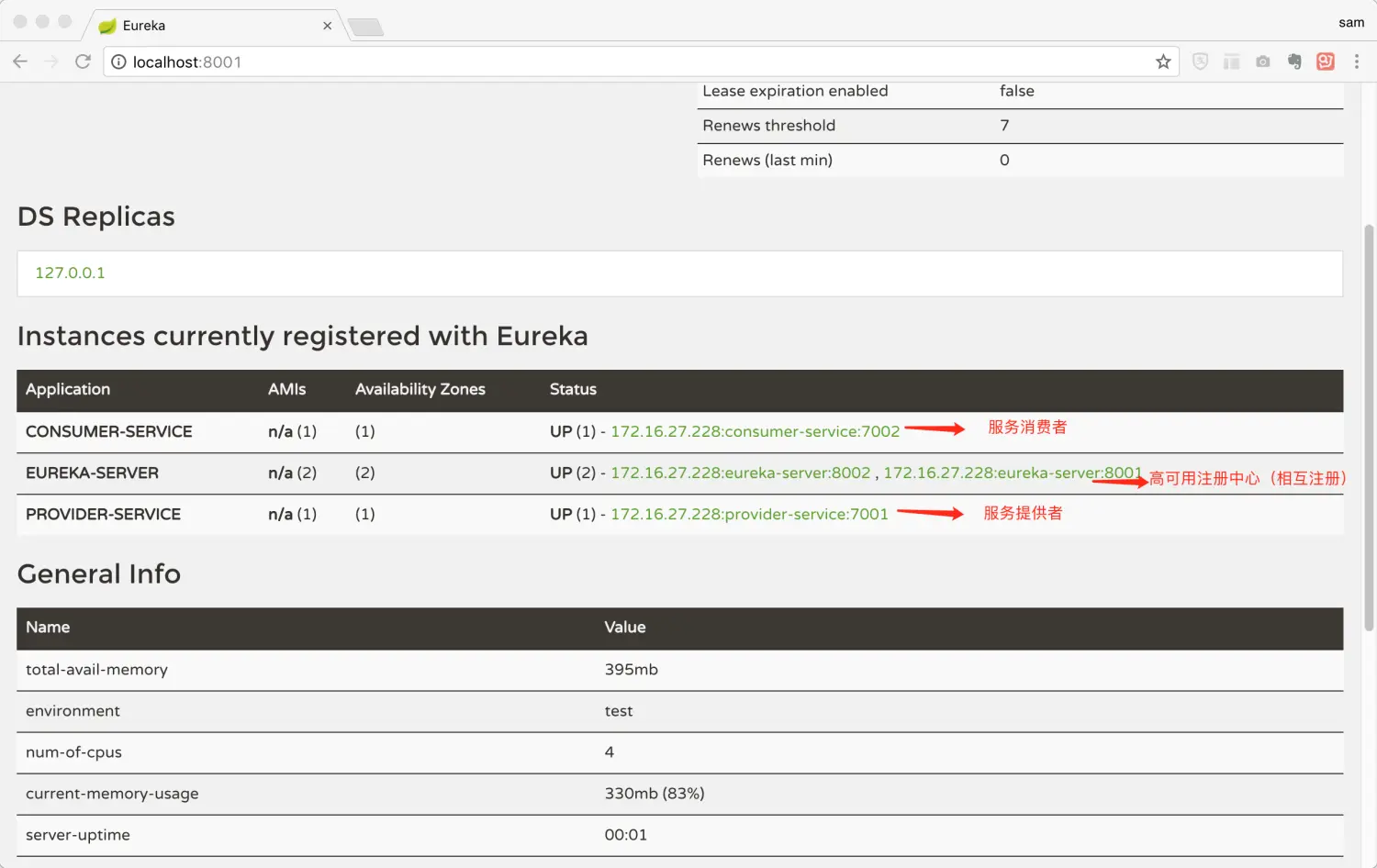Select the 00:01 uptime value
The width and height of the screenshot is (1377, 868).
pyautogui.click(x=625, y=835)
